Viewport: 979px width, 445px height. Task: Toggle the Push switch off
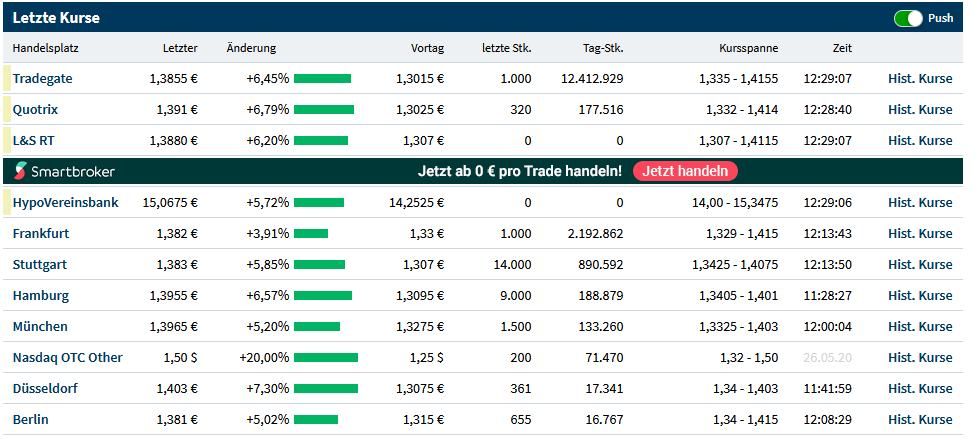pos(908,18)
